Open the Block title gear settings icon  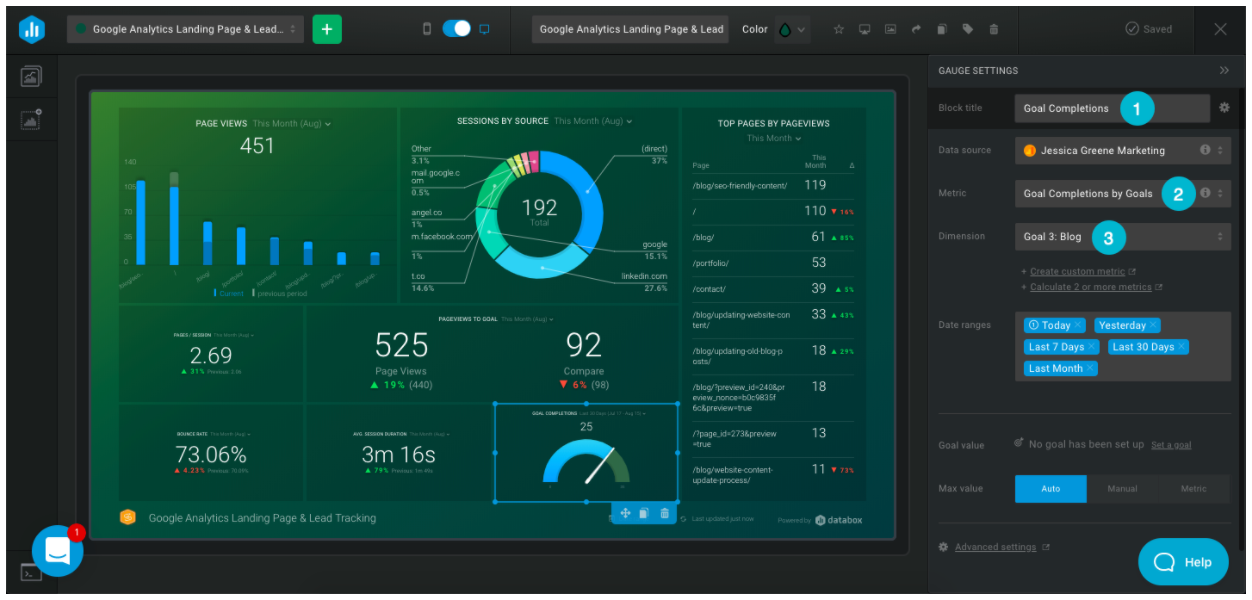1224,108
